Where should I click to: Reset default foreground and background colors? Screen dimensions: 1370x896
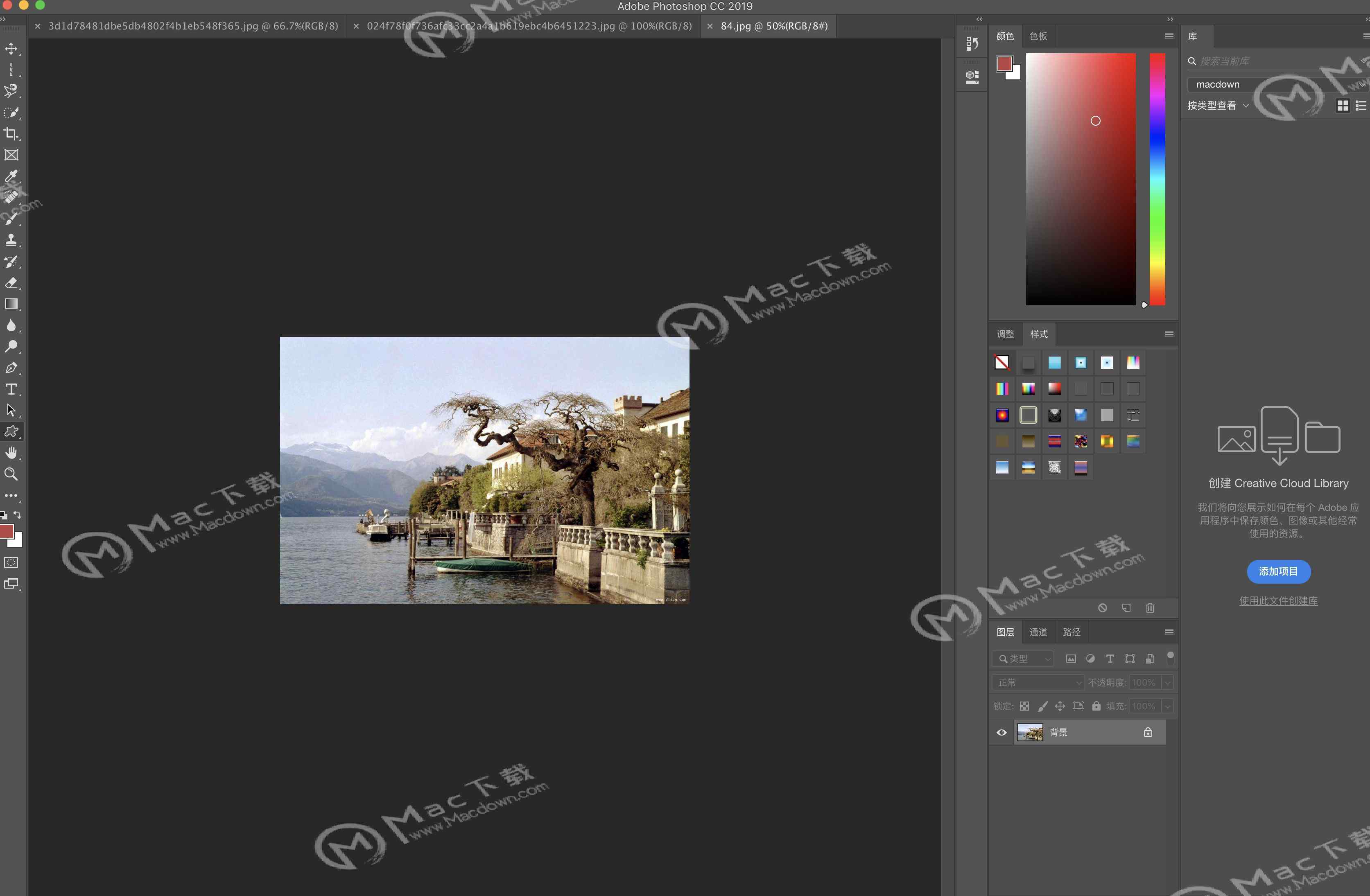click(4, 515)
